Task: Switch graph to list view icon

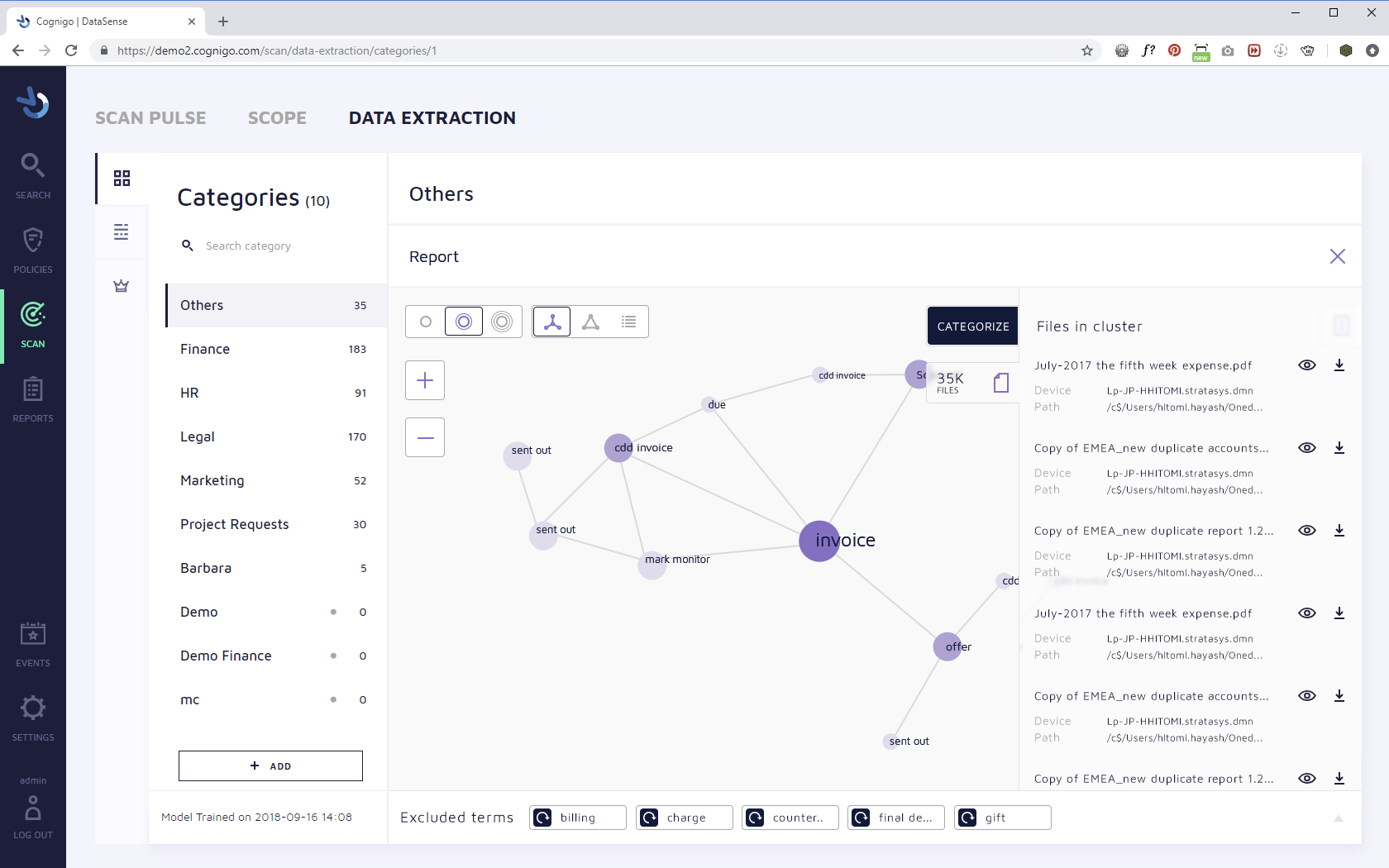Action: tap(629, 322)
